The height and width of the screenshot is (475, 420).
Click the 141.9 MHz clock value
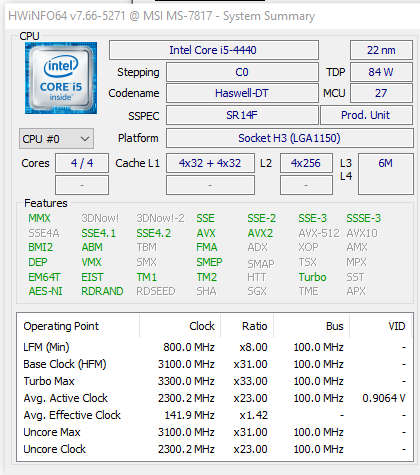(x=189, y=415)
